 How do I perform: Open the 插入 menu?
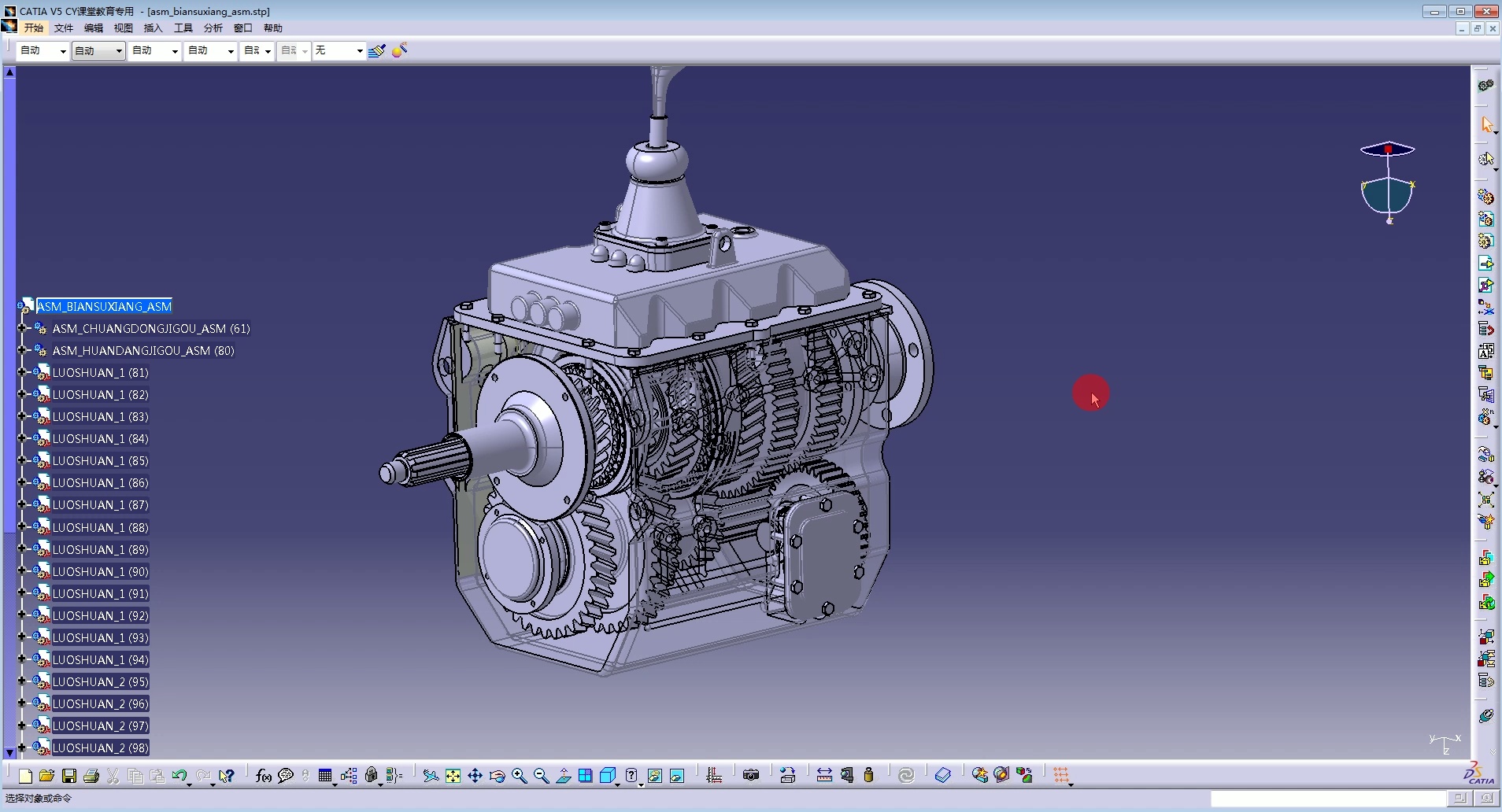click(x=153, y=28)
